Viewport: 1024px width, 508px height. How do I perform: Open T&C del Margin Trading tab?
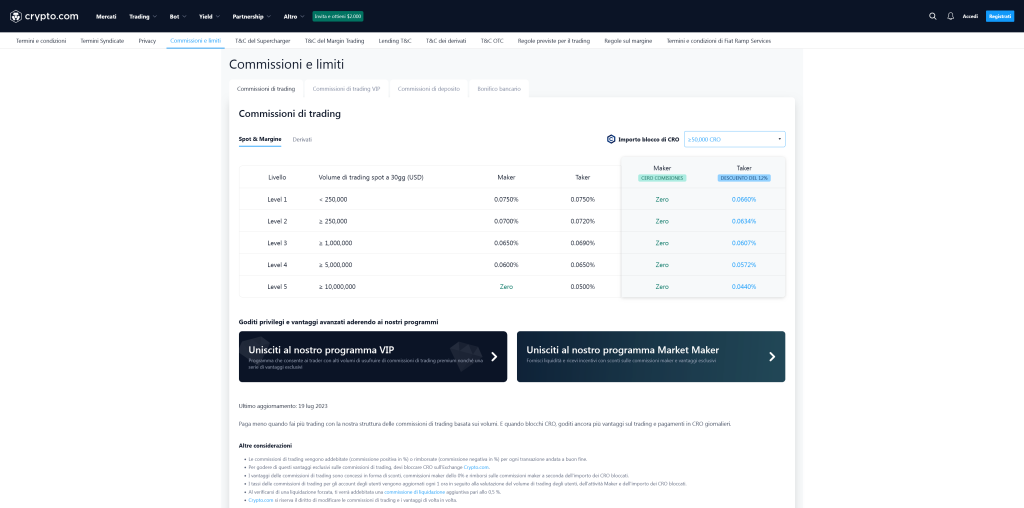point(334,40)
